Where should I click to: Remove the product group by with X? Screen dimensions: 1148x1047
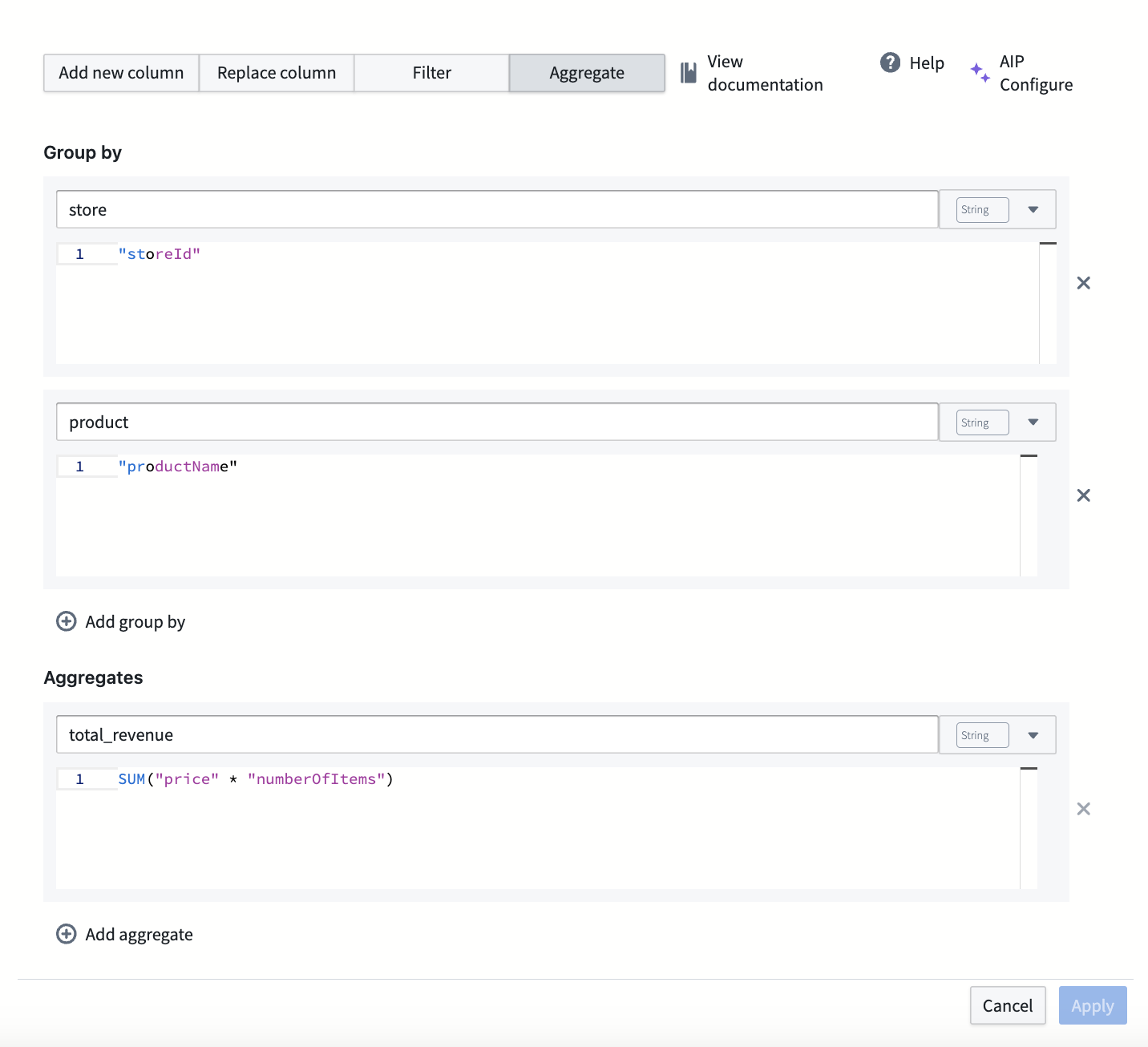1083,495
